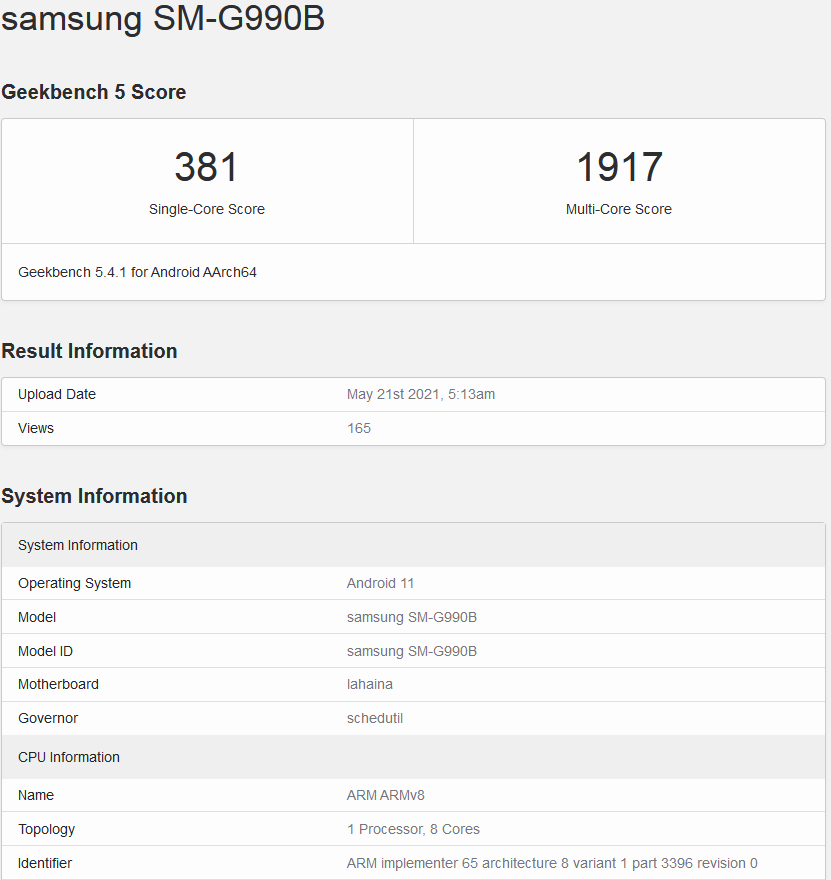
Task: Click the Views label
Action: (x=36, y=428)
